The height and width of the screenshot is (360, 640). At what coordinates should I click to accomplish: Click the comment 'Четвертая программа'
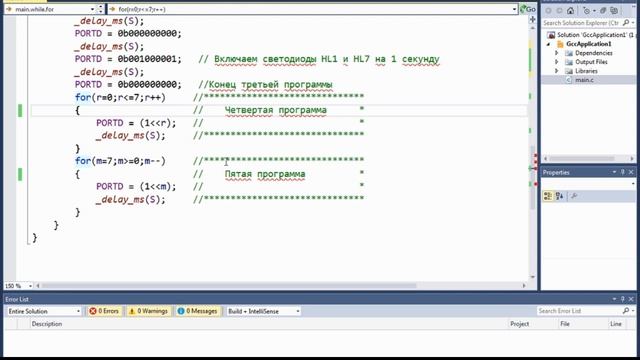276,110
